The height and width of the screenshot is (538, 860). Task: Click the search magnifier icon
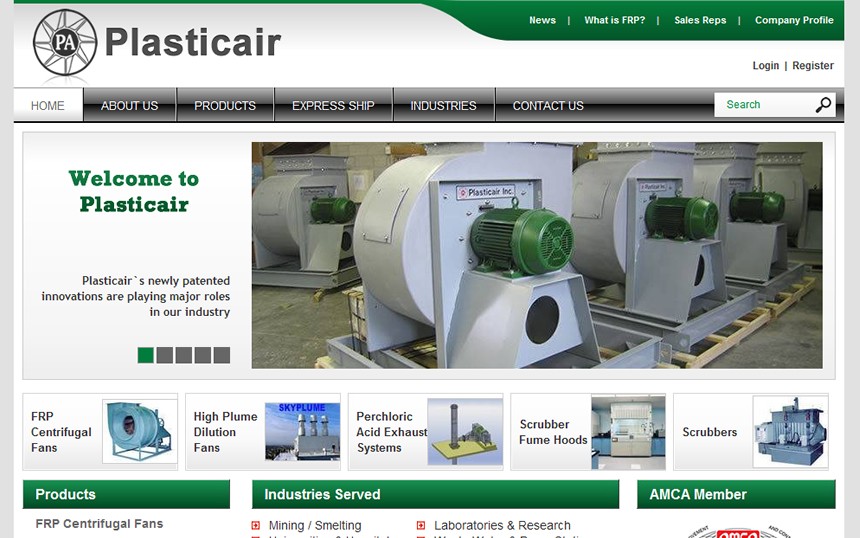pos(823,105)
